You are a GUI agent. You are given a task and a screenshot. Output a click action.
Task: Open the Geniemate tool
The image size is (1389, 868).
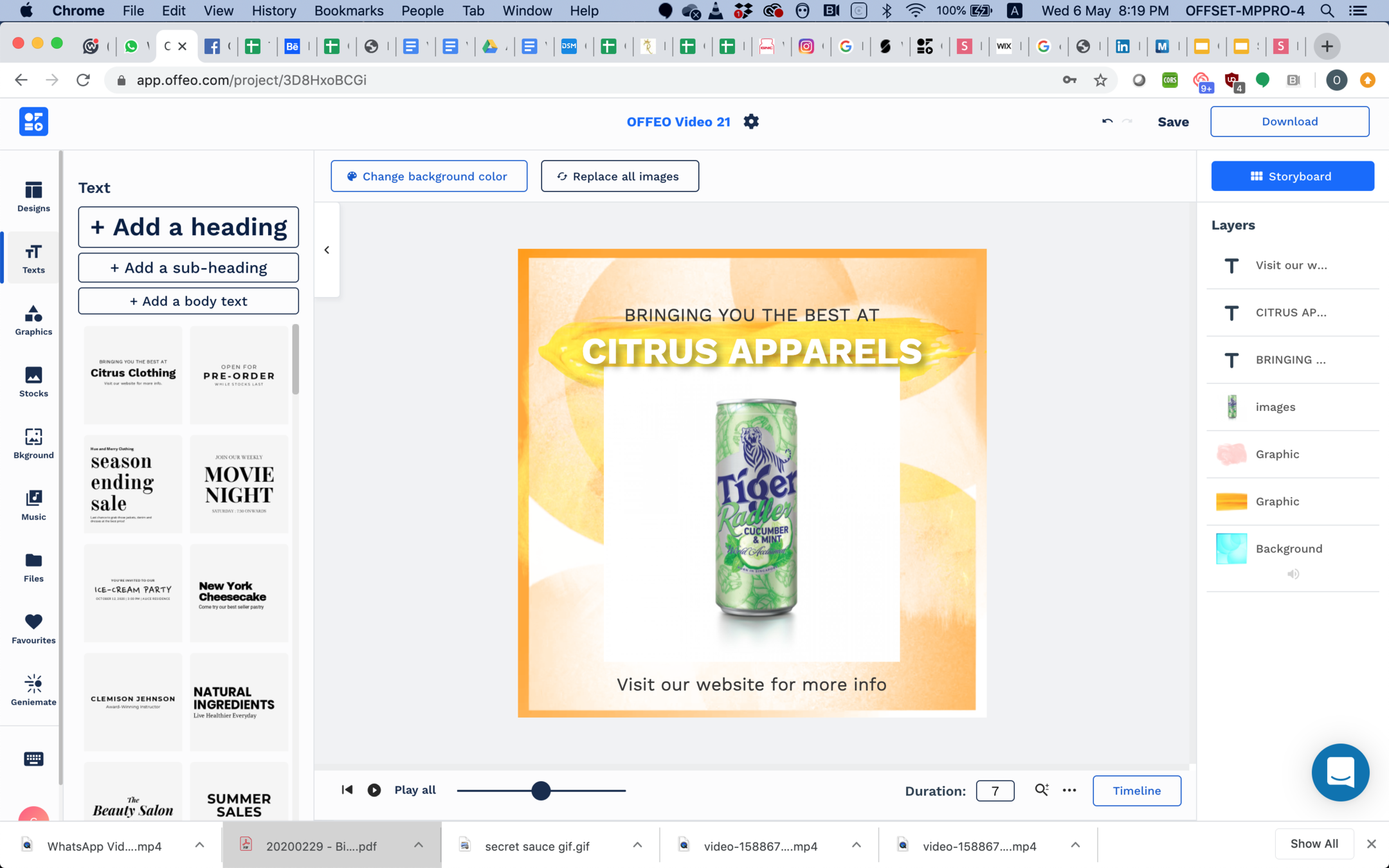[x=33, y=691]
